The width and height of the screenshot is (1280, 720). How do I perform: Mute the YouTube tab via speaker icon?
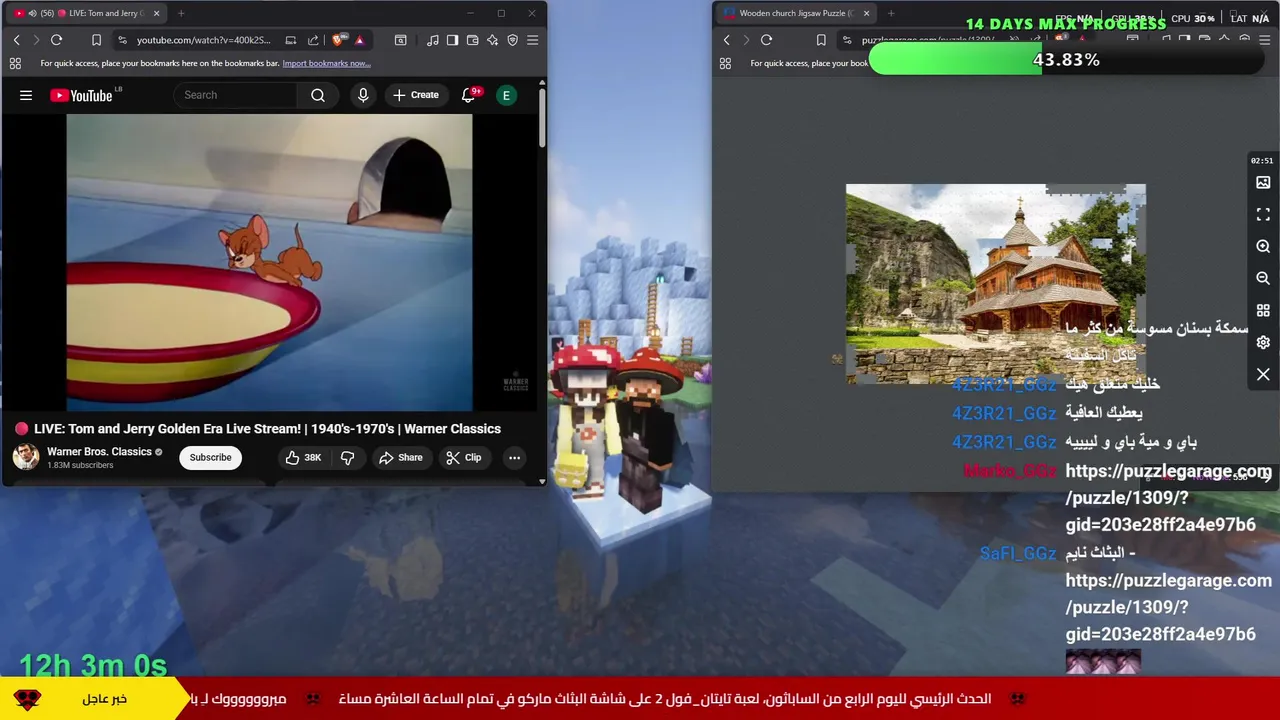click(32, 13)
